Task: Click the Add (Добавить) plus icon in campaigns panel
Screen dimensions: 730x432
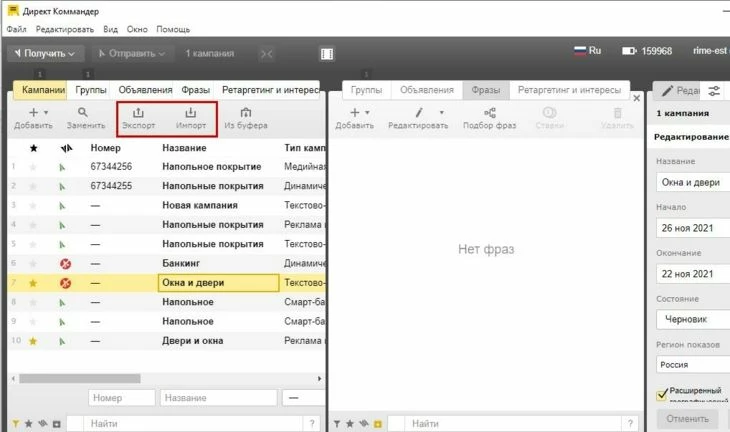Action: pyautogui.click(x=34, y=113)
